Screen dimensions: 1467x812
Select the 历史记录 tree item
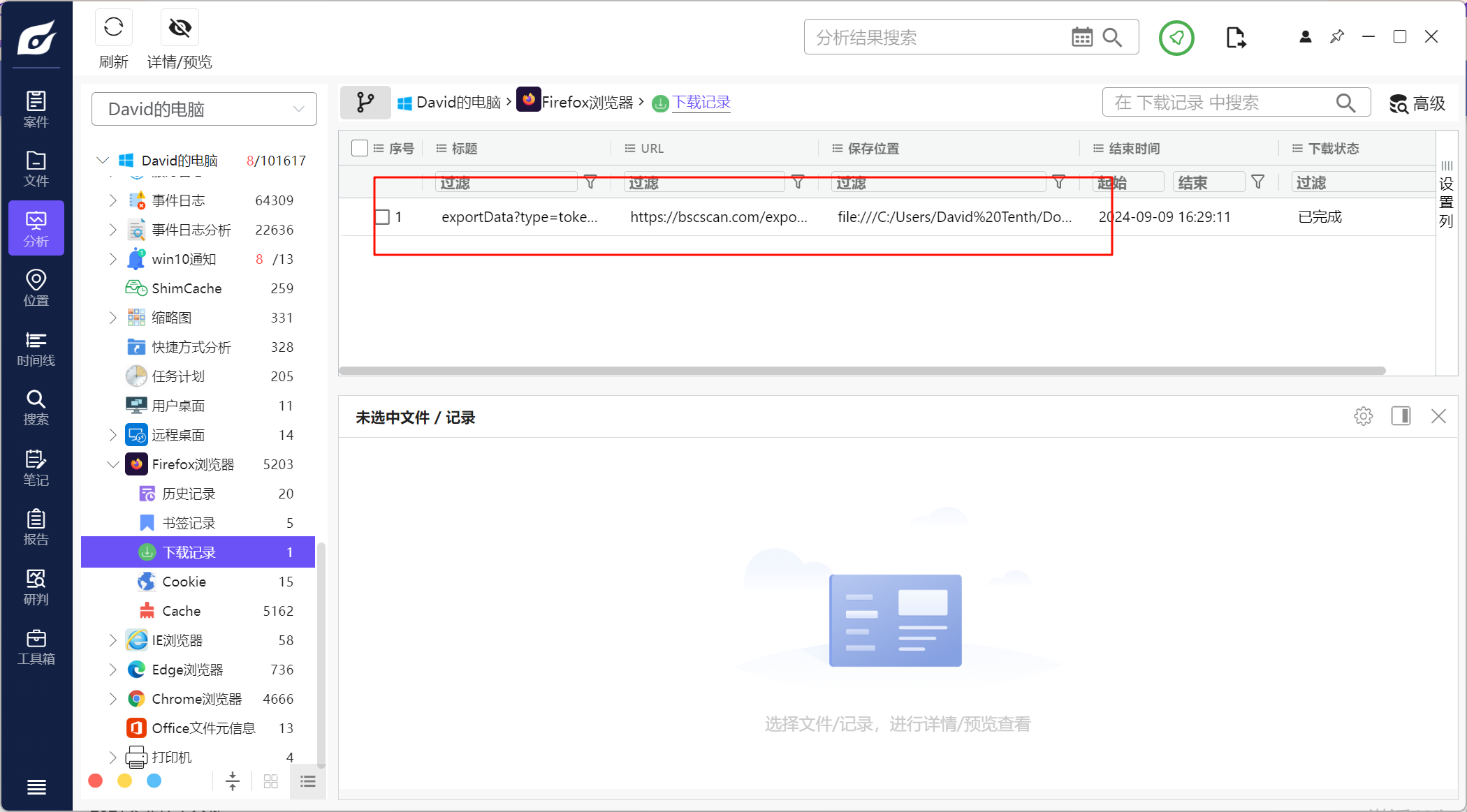[x=189, y=494]
